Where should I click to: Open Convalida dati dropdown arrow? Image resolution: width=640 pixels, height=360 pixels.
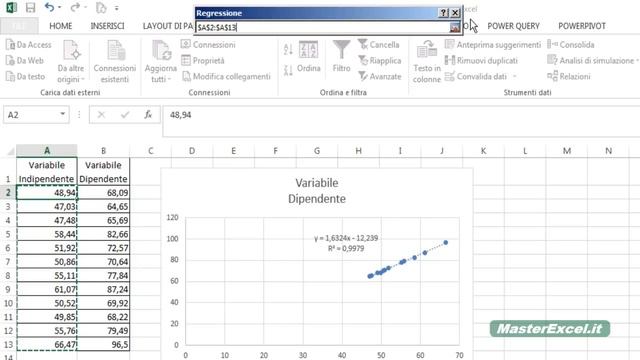point(514,76)
